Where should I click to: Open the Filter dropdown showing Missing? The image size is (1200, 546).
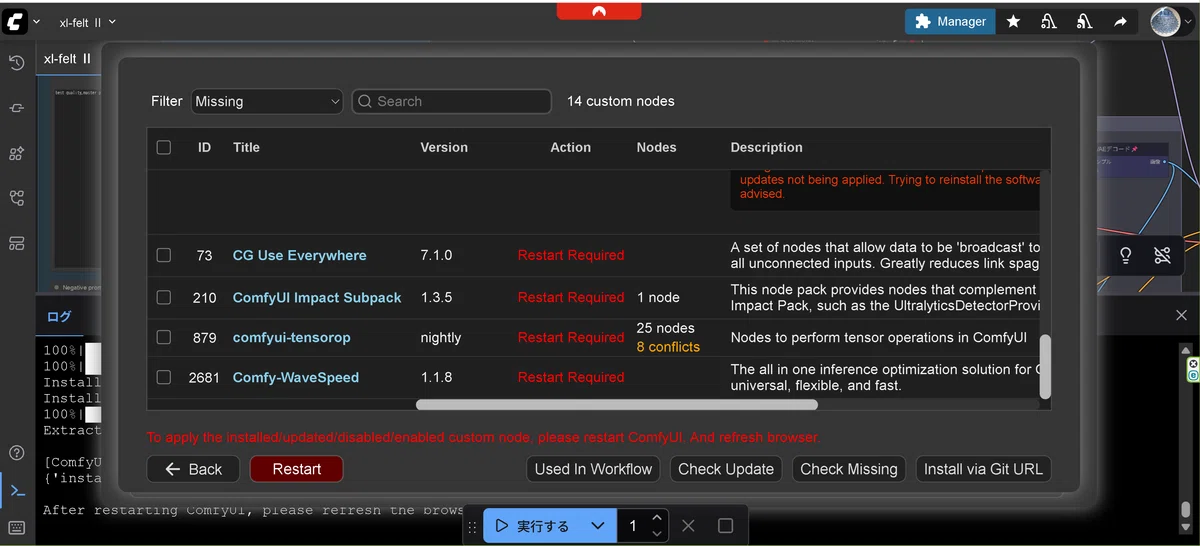tap(267, 101)
